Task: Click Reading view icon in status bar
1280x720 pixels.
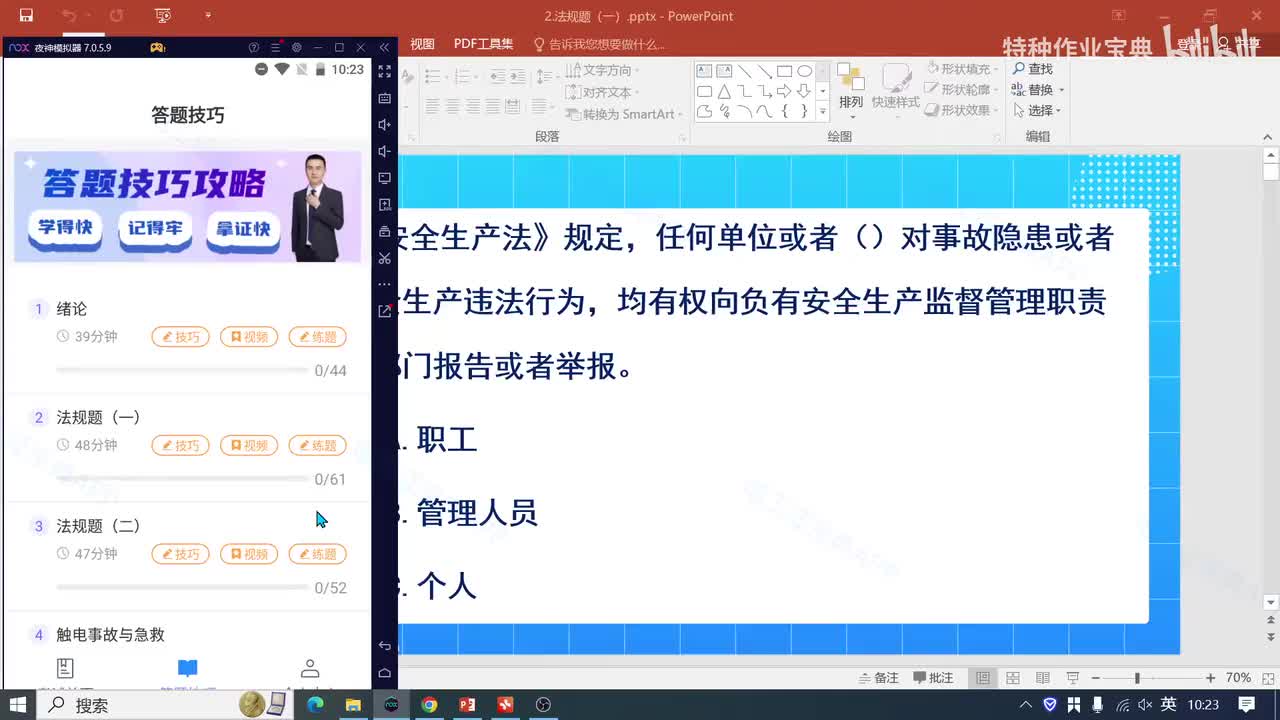Action: pyautogui.click(x=1043, y=678)
